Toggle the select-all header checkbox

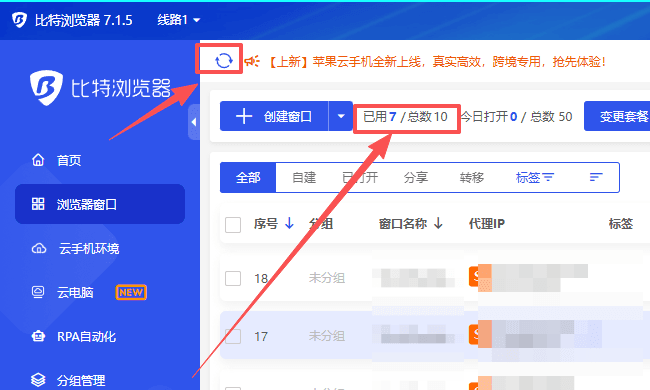[x=233, y=225]
